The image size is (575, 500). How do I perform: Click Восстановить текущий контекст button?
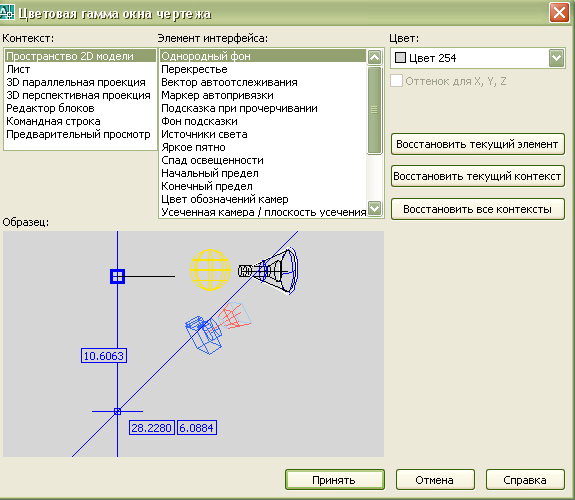click(x=477, y=176)
